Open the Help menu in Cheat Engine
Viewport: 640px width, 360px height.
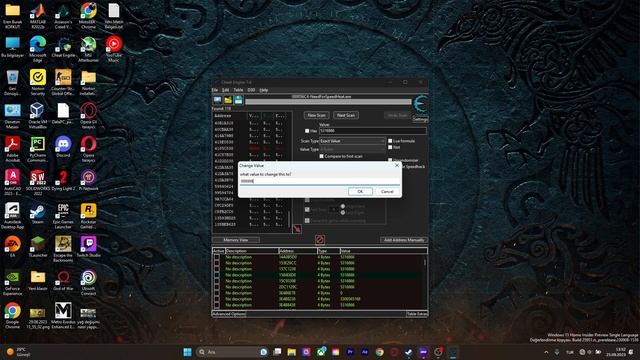click(x=264, y=90)
